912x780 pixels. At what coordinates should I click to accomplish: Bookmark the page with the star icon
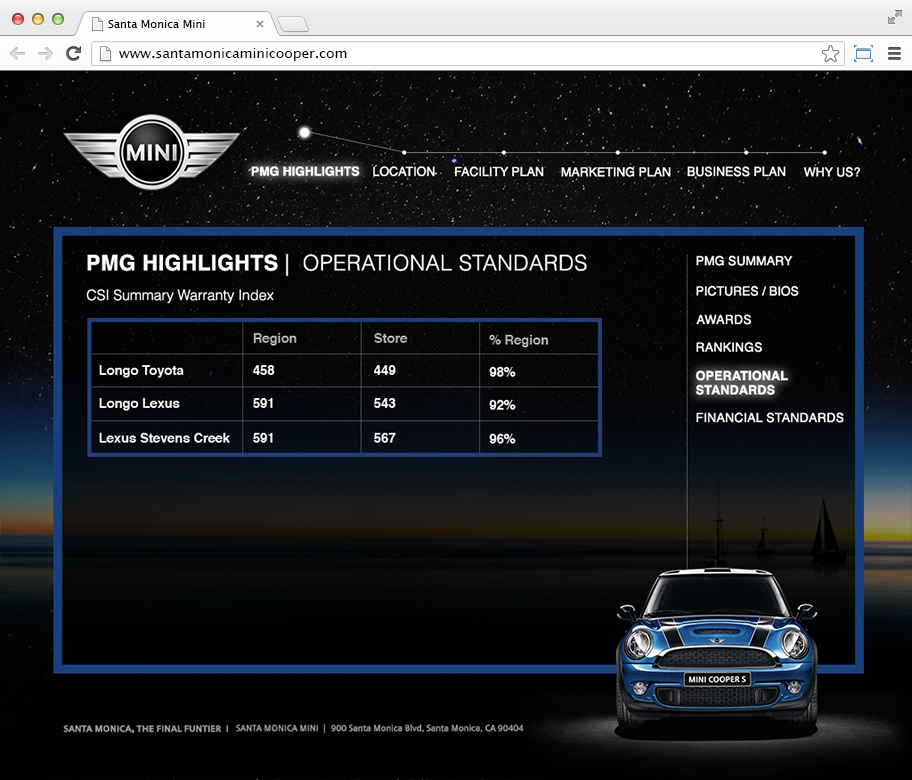tap(830, 54)
